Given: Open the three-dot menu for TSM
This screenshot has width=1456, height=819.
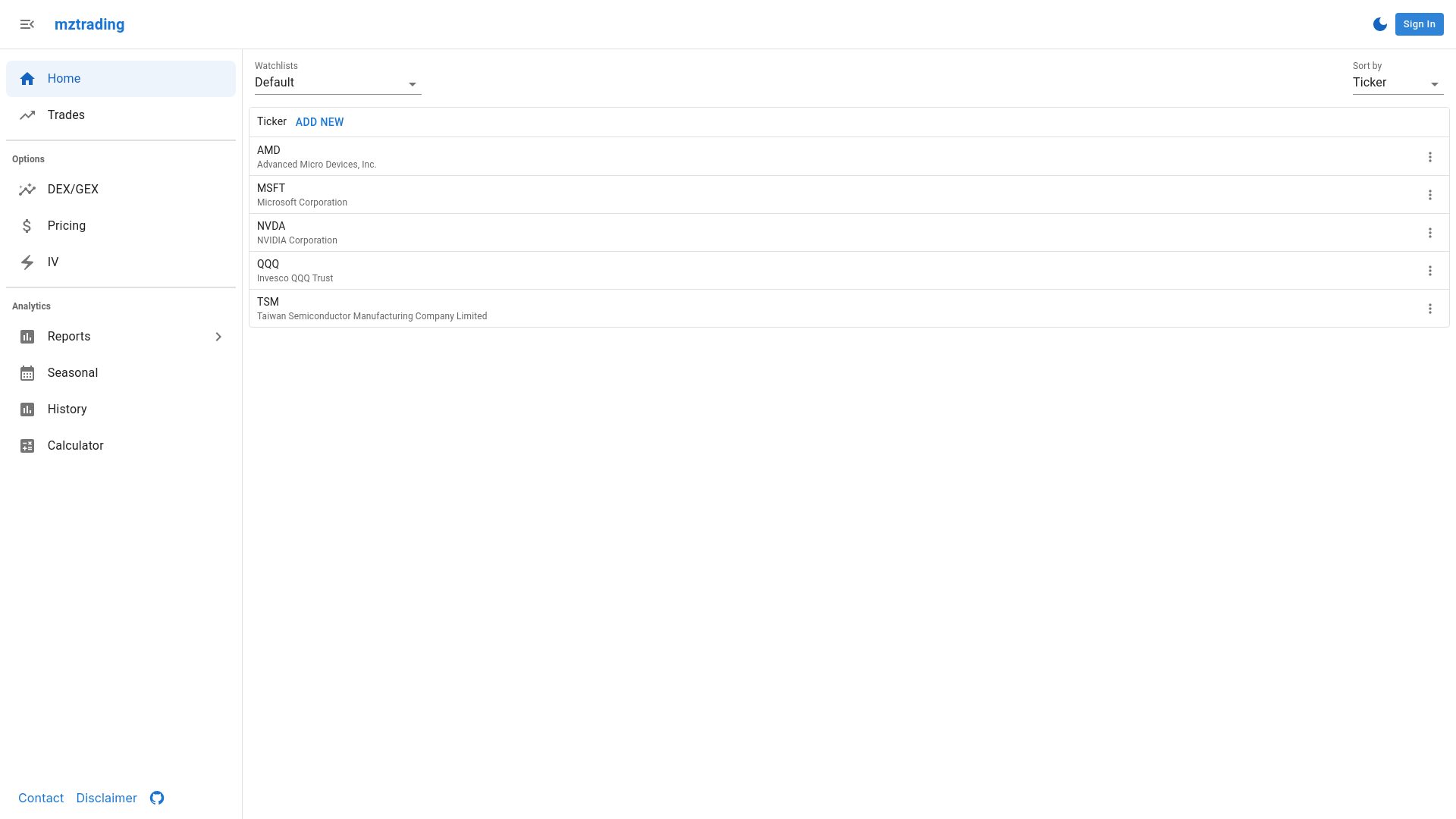Looking at the screenshot, I should pyautogui.click(x=1430, y=309).
